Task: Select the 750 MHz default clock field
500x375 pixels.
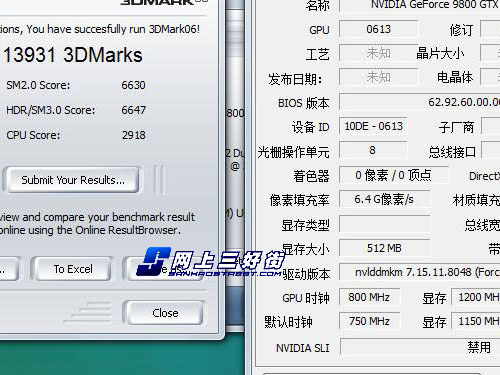Action: (369, 321)
